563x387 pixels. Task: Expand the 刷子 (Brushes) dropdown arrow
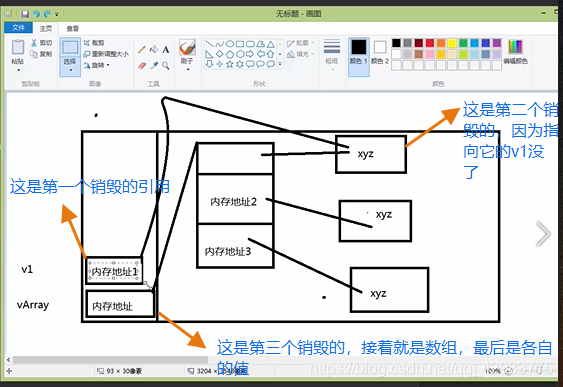point(187,70)
